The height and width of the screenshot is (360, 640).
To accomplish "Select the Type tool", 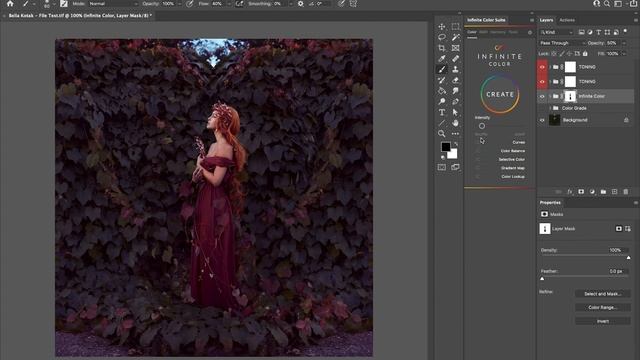I will coord(442,112).
